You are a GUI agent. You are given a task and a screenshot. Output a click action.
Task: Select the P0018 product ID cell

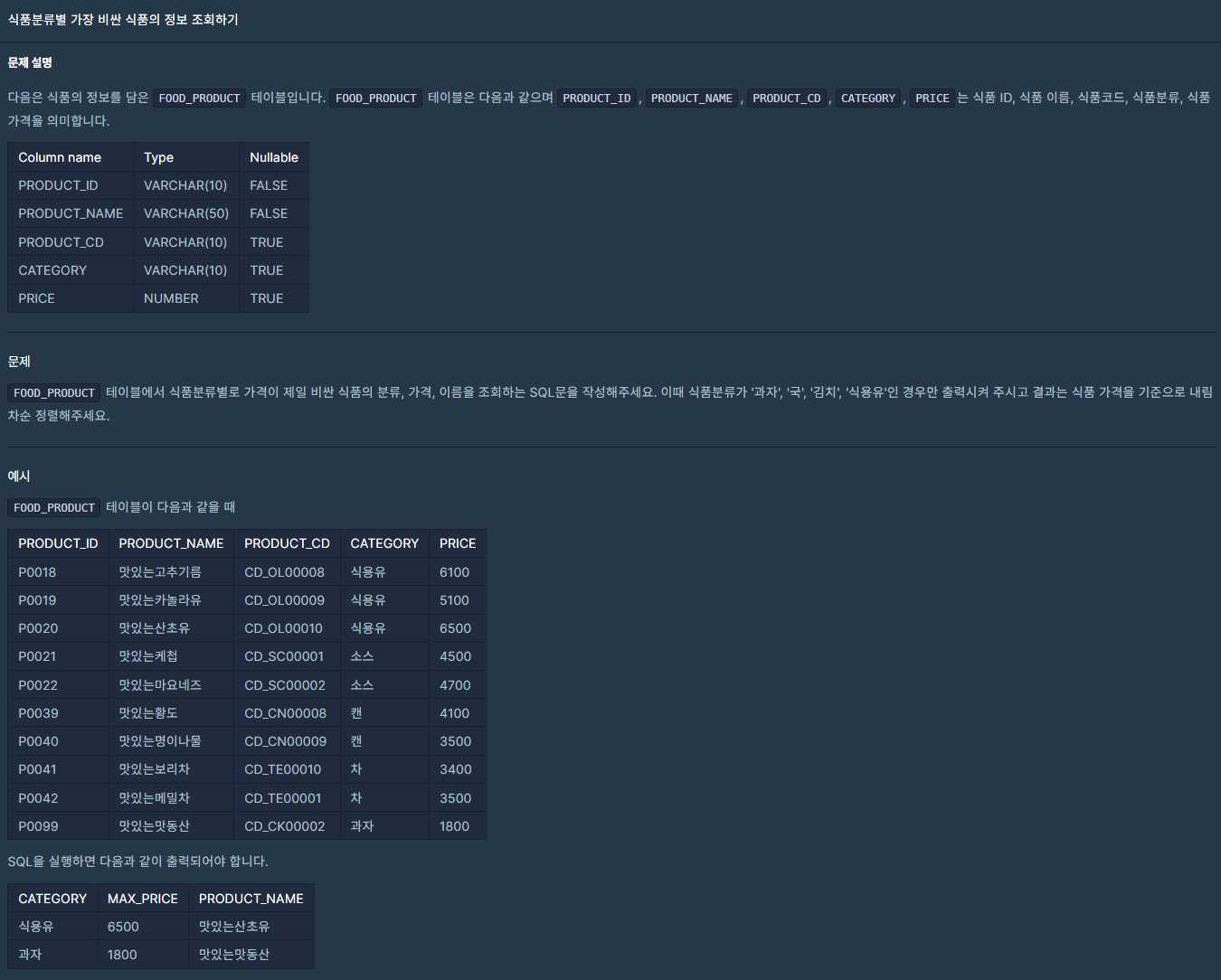pos(37,572)
